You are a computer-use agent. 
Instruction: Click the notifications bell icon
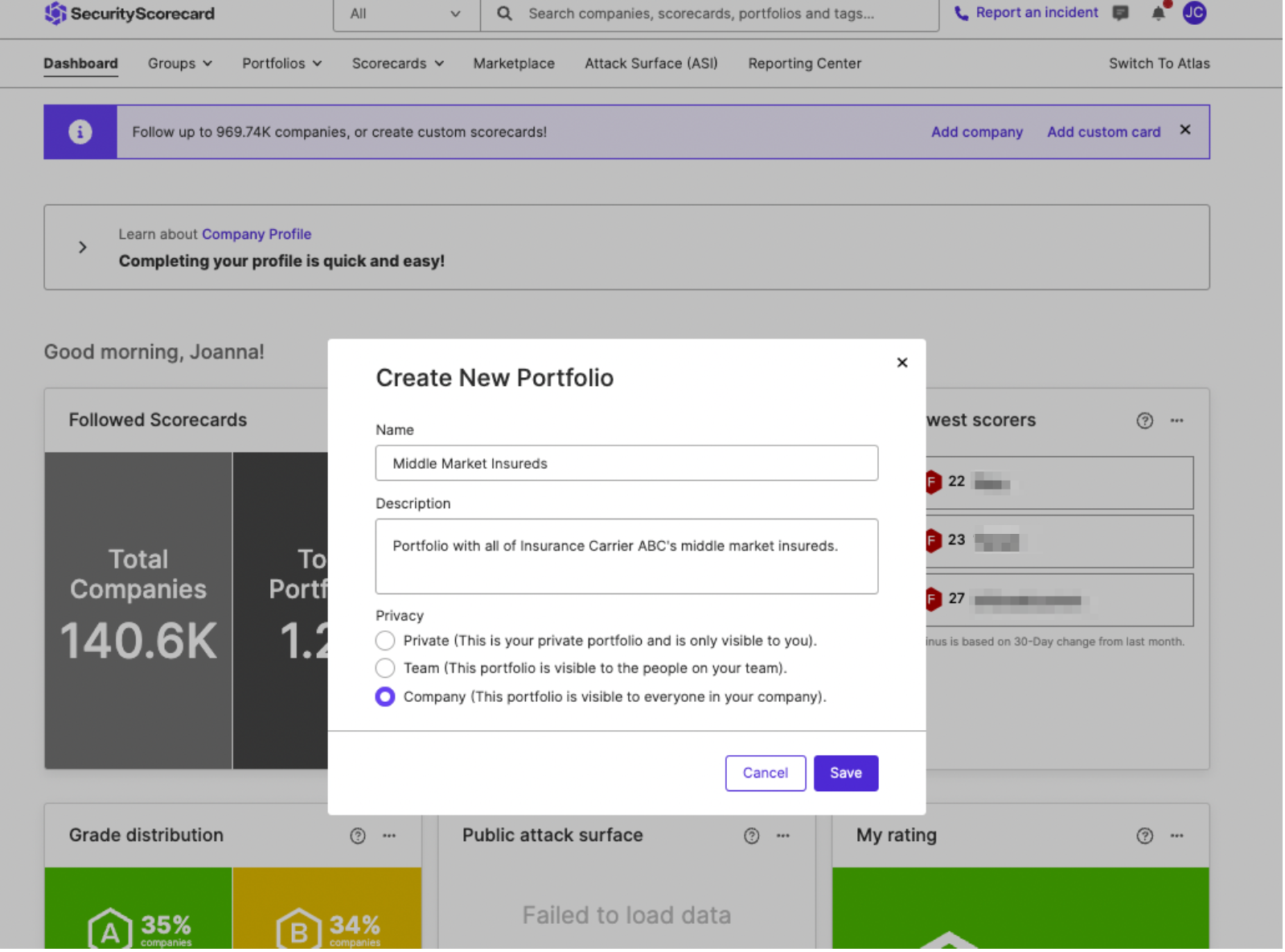pyautogui.click(x=1158, y=13)
